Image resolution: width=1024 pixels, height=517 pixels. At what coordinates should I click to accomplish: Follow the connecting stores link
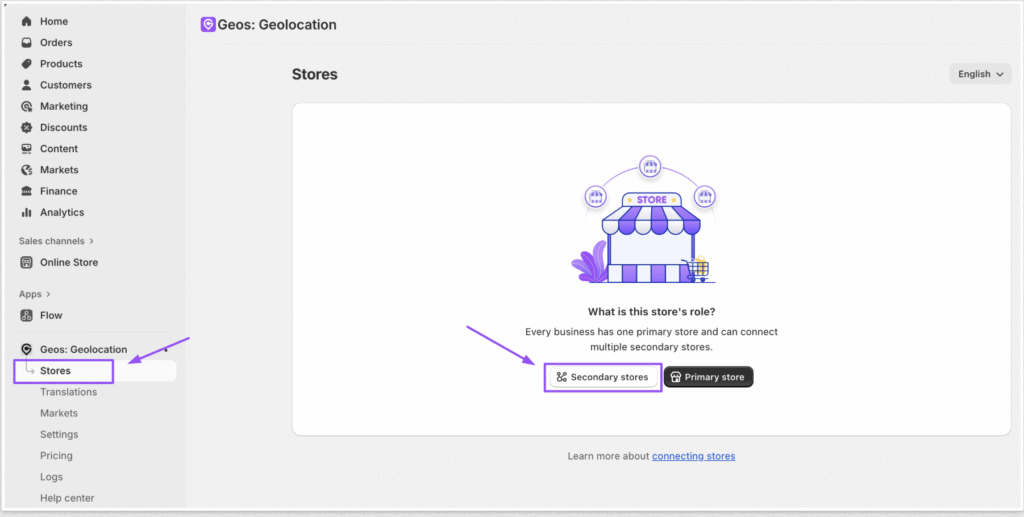[693, 456]
